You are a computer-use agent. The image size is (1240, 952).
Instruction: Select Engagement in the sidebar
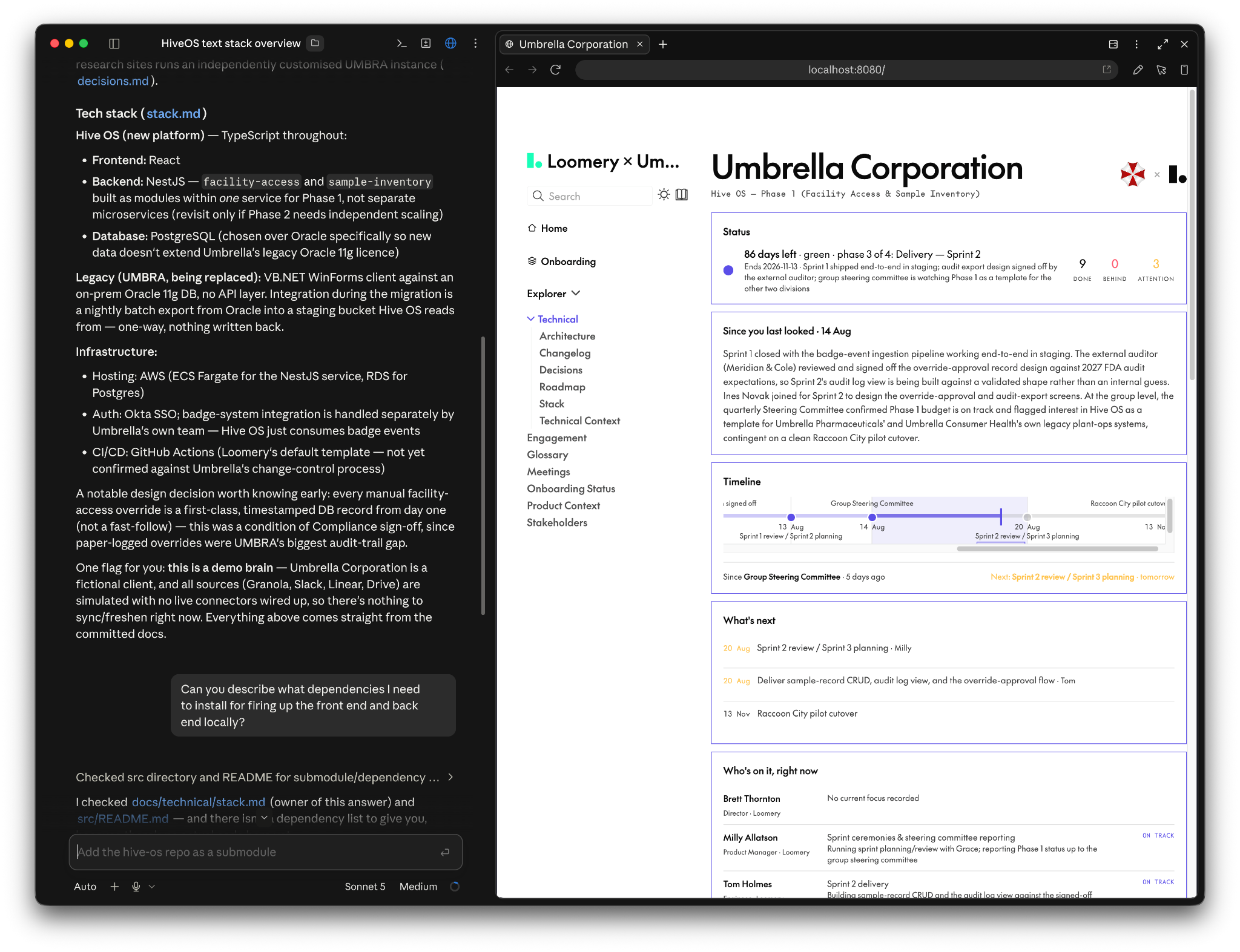pos(556,438)
